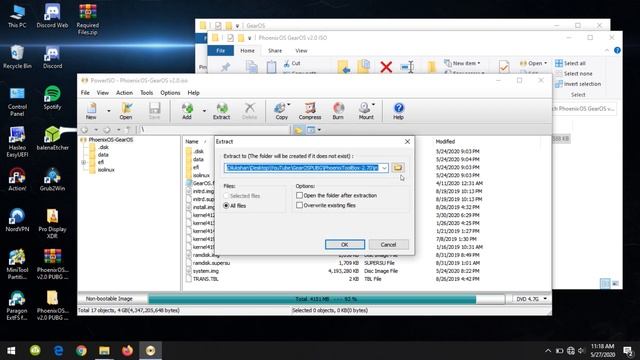This screenshot has width=640, height=360.
Task: Open the Action menu
Action: [x=124, y=93]
